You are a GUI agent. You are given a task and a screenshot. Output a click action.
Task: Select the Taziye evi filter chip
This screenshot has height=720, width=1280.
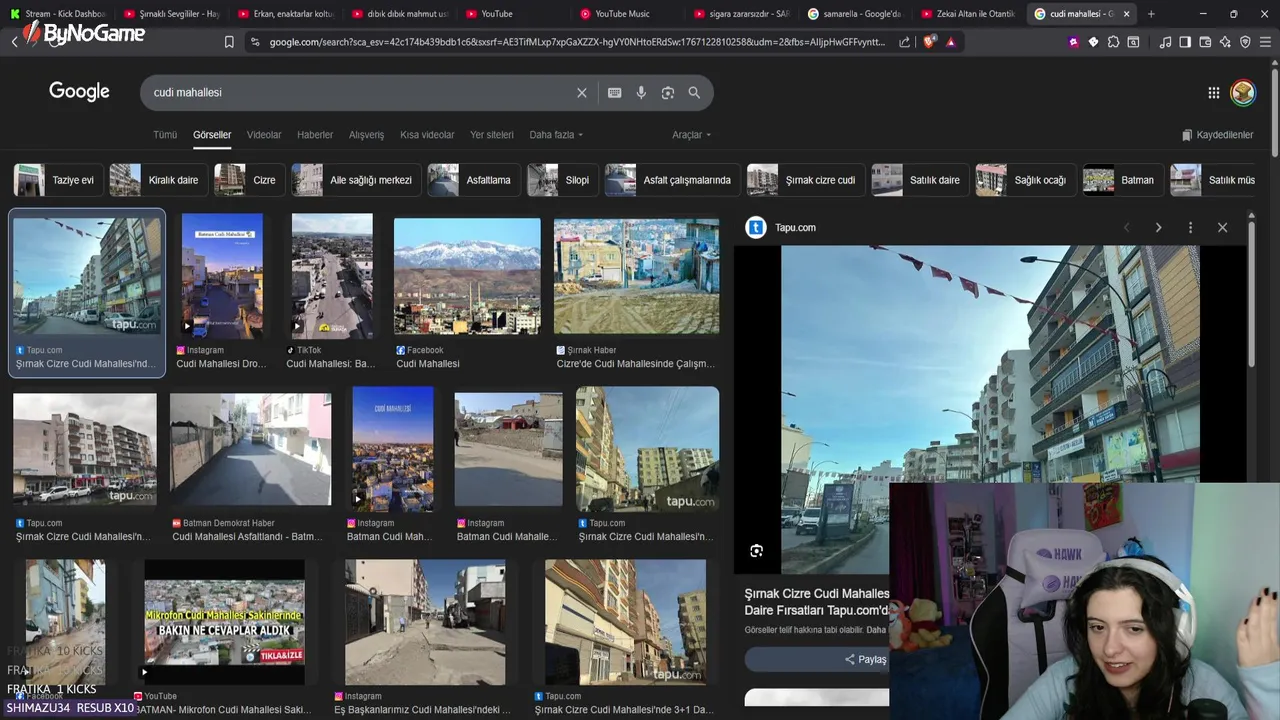[x=58, y=180]
